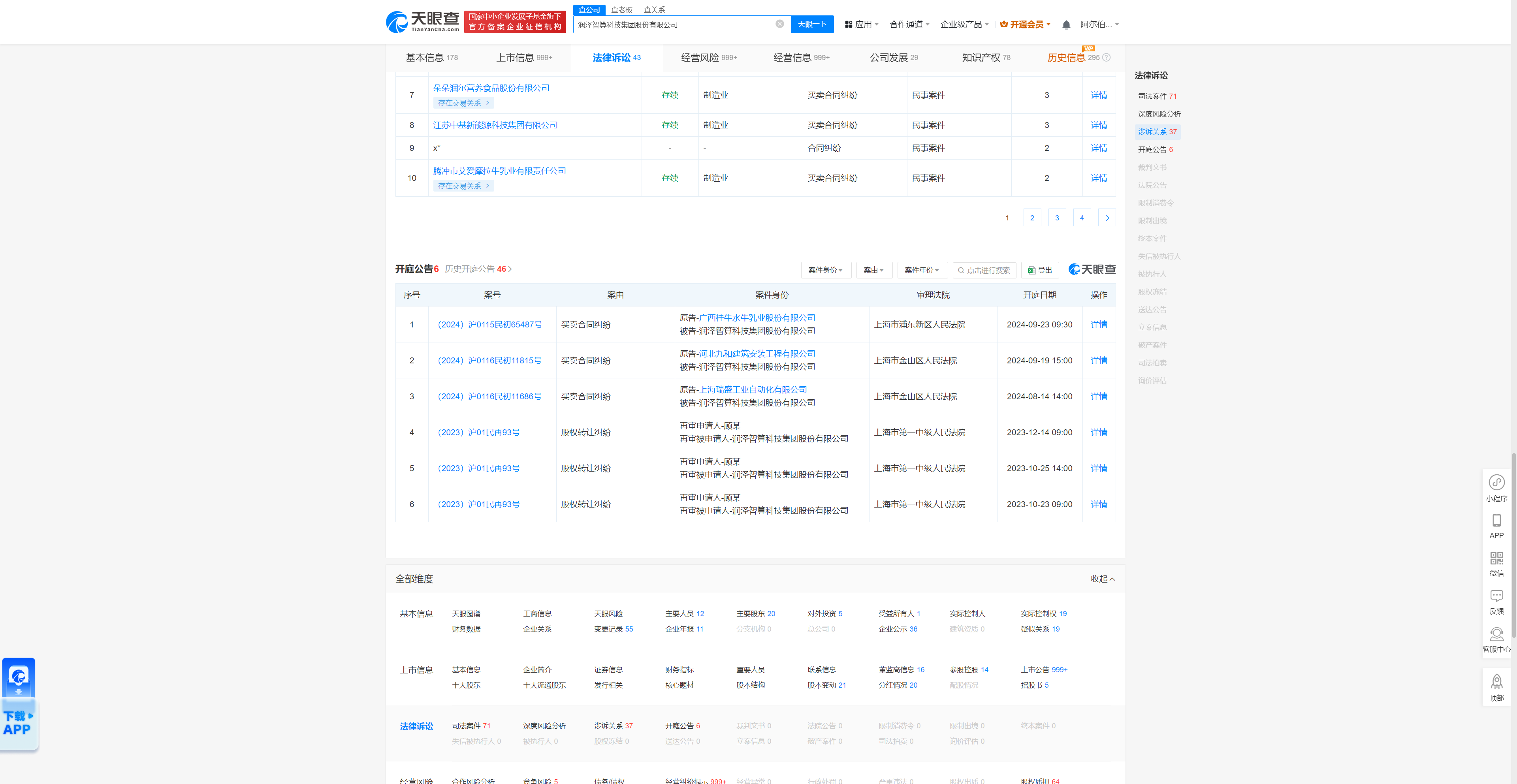
Task: Select the 查老板 search mode tab
Action: coord(621,9)
